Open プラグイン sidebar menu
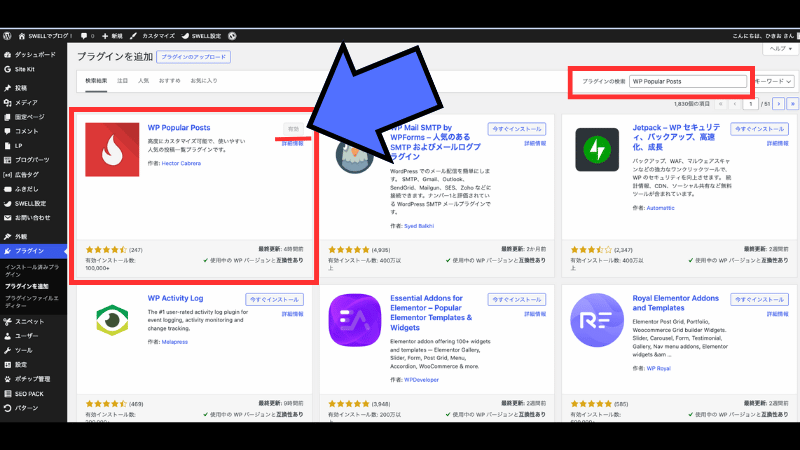The image size is (800, 450). click(33, 251)
